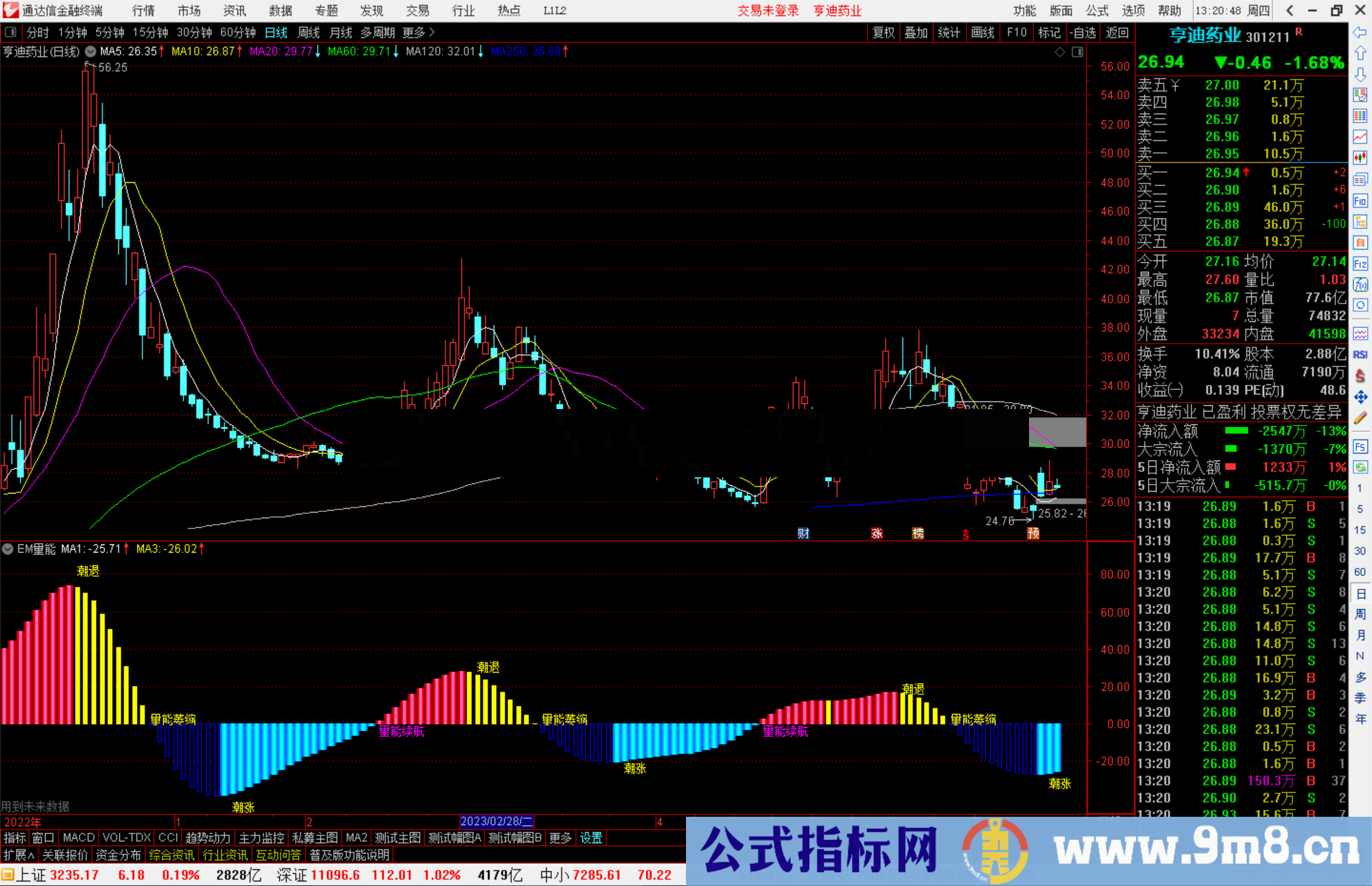Image resolution: width=1372 pixels, height=886 pixels.
Task: Click the green 大宗流入 bar
Action: [x=1231, y=449]
